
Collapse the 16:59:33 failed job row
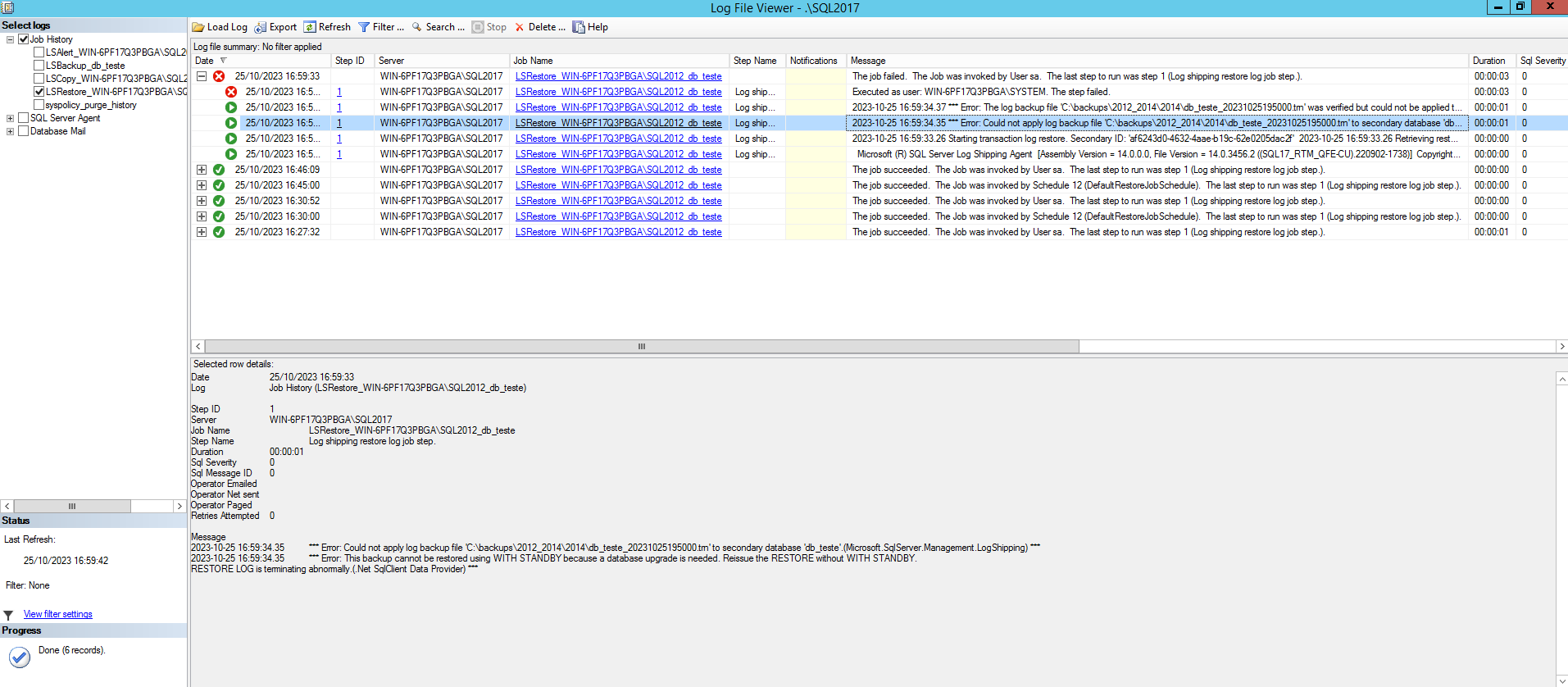(202, 76)
